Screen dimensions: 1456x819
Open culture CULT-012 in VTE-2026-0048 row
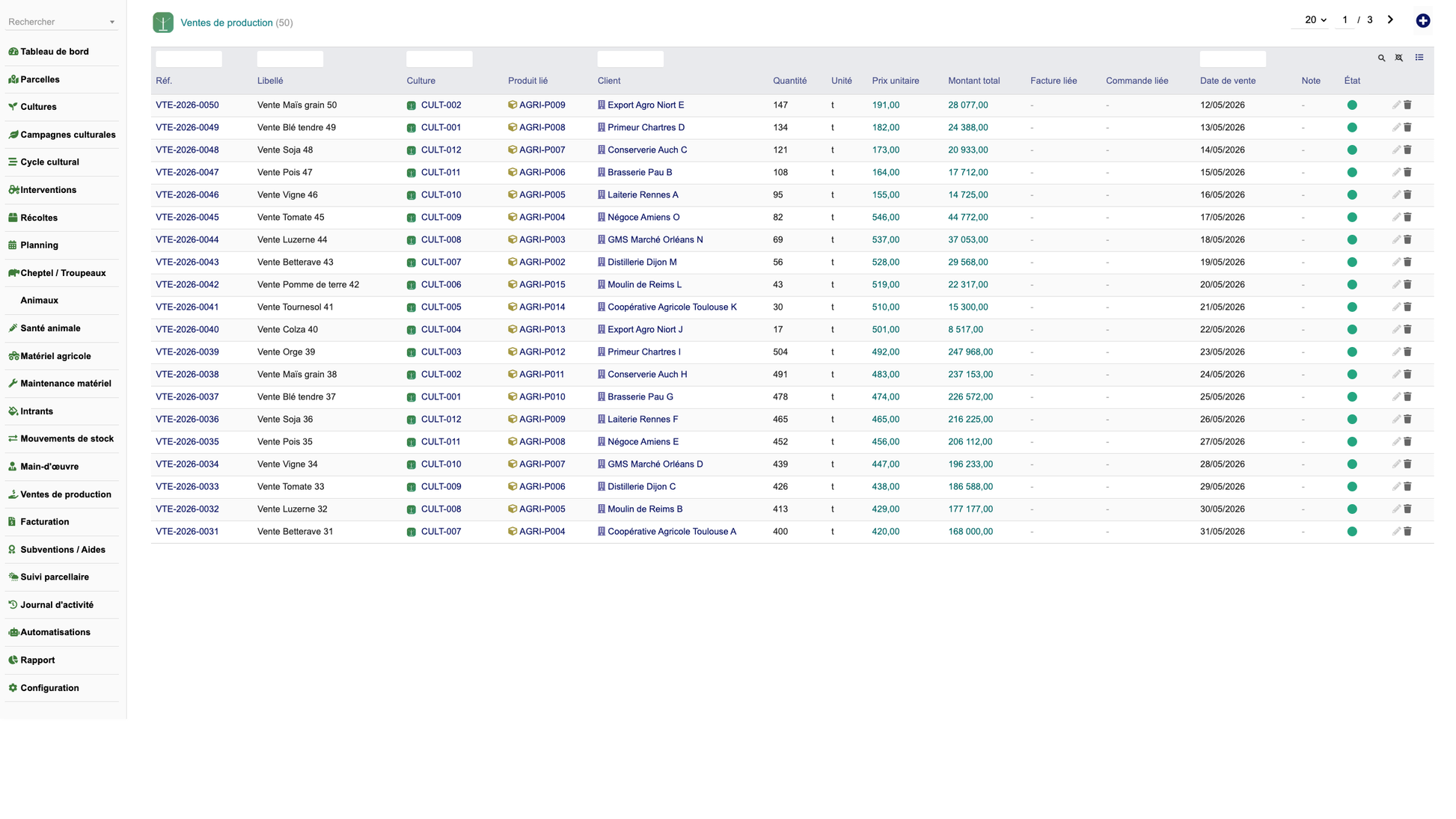[441, 150]
